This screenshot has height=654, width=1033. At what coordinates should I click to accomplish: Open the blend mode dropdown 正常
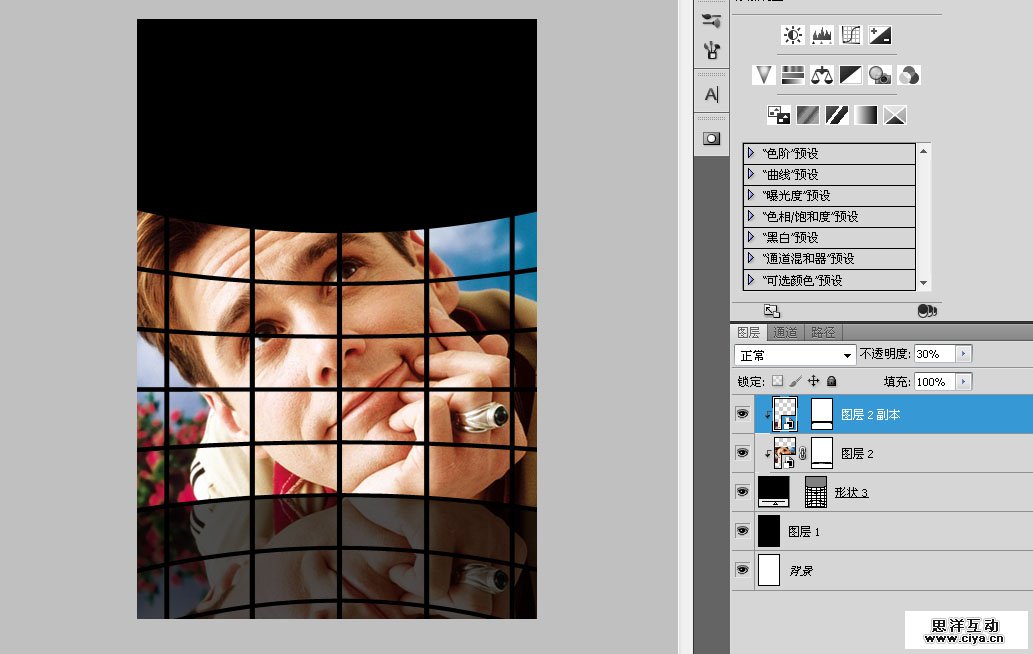click(x=795, y=355)
